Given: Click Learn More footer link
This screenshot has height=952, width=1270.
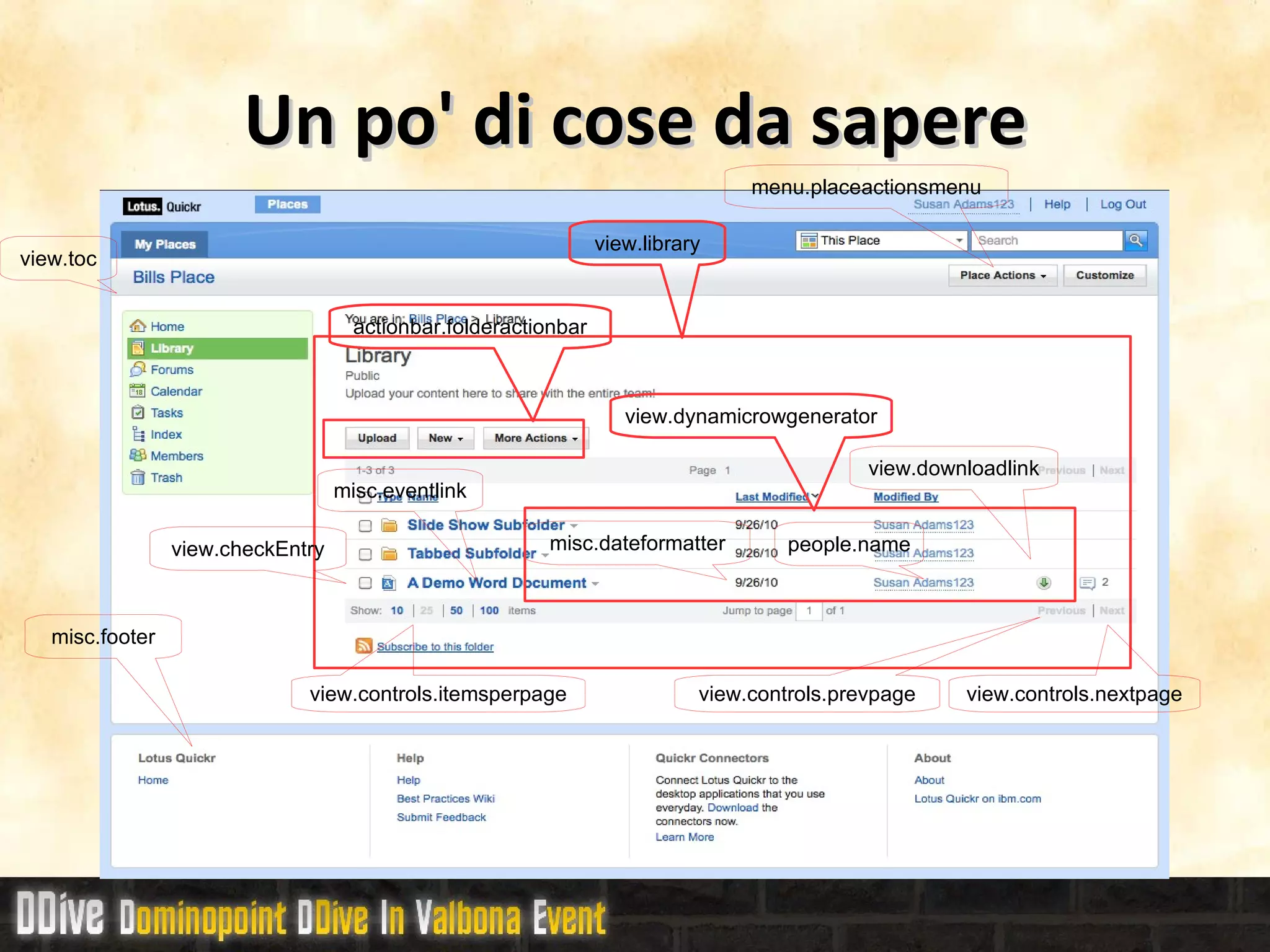Looking at the screenshot, I should click(x=685, y=837).
